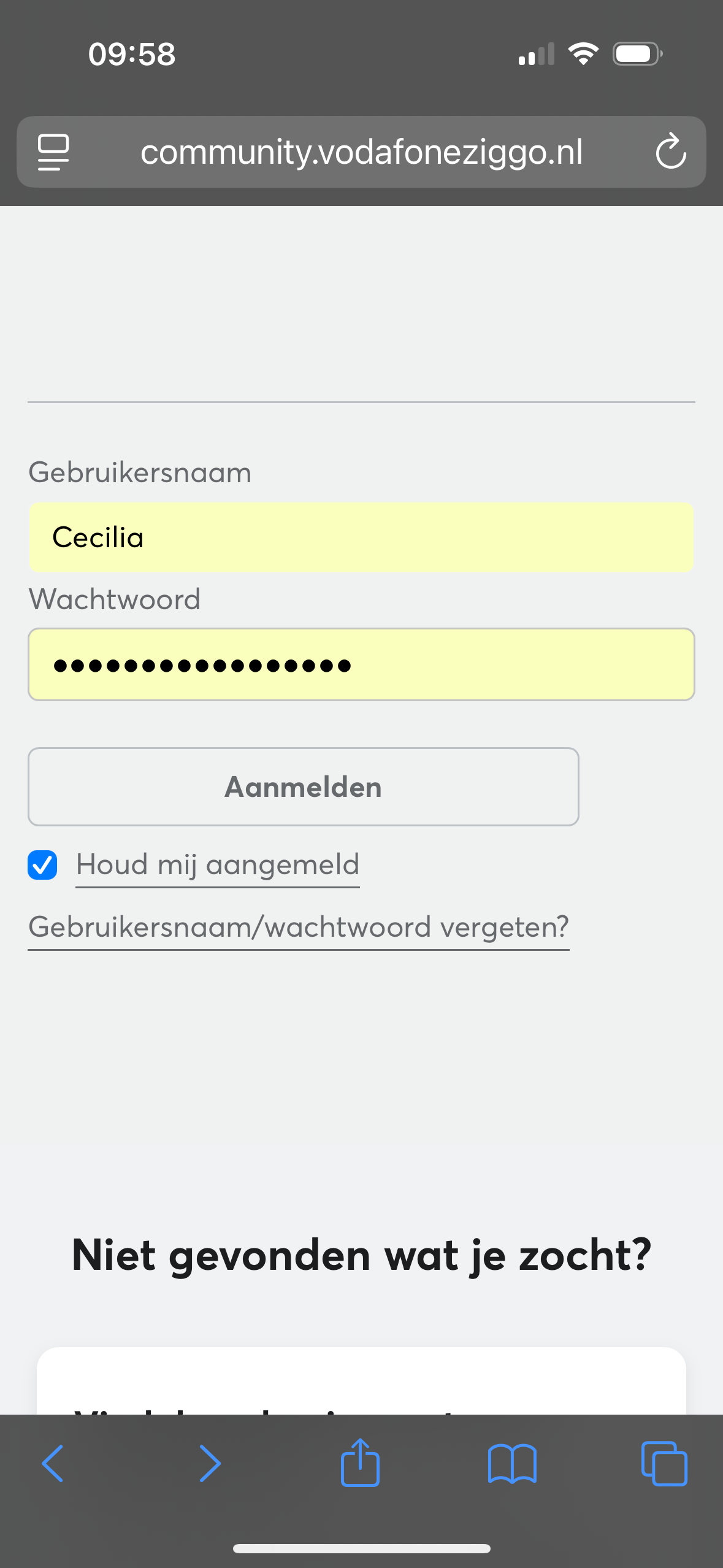Viewport: 723px width, 1568px height.
Task: Tap the home indicator bar
Action: pyautogui.click(x=361, y=1548)
